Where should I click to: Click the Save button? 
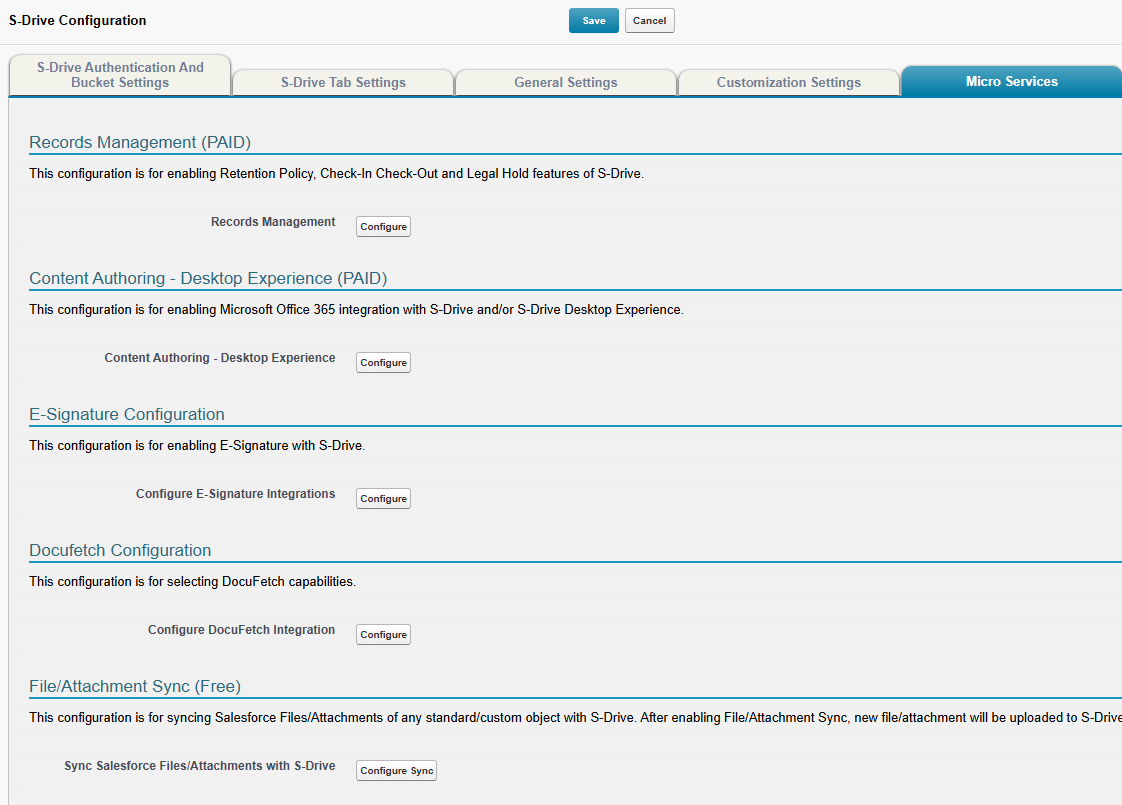[x=593, y=21]
